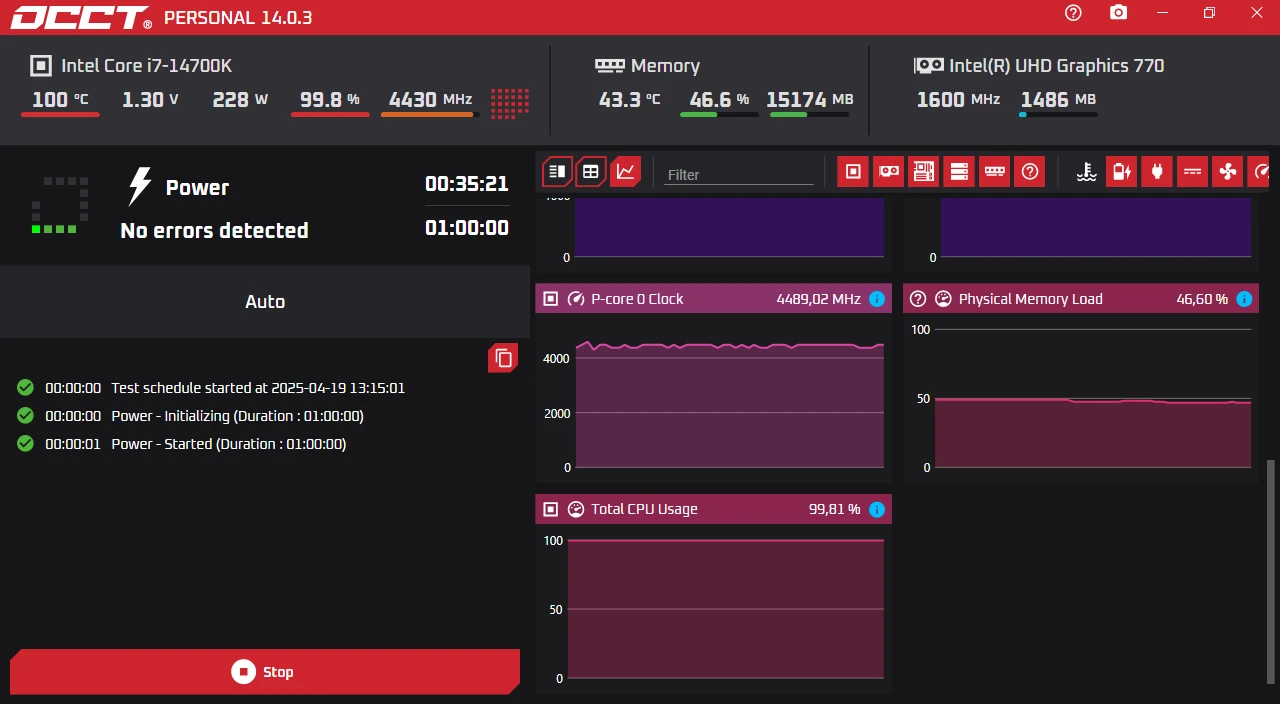
Task: Click the 'No errors detected' status text
Action: coord(214,231)
